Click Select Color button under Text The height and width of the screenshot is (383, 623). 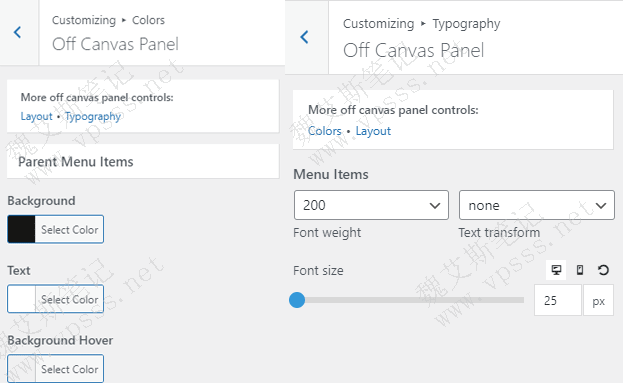(x=70, y=299)
